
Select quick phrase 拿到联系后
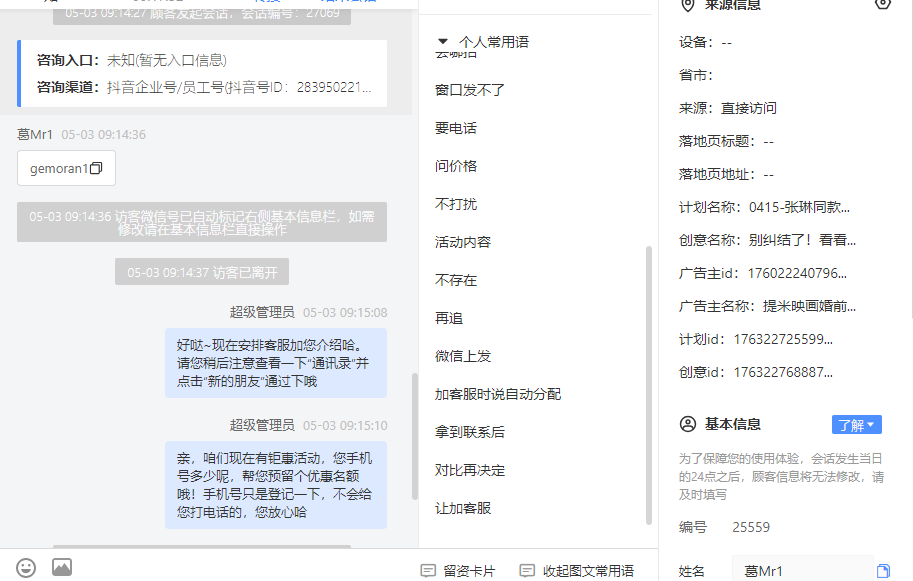coord(469,432)
